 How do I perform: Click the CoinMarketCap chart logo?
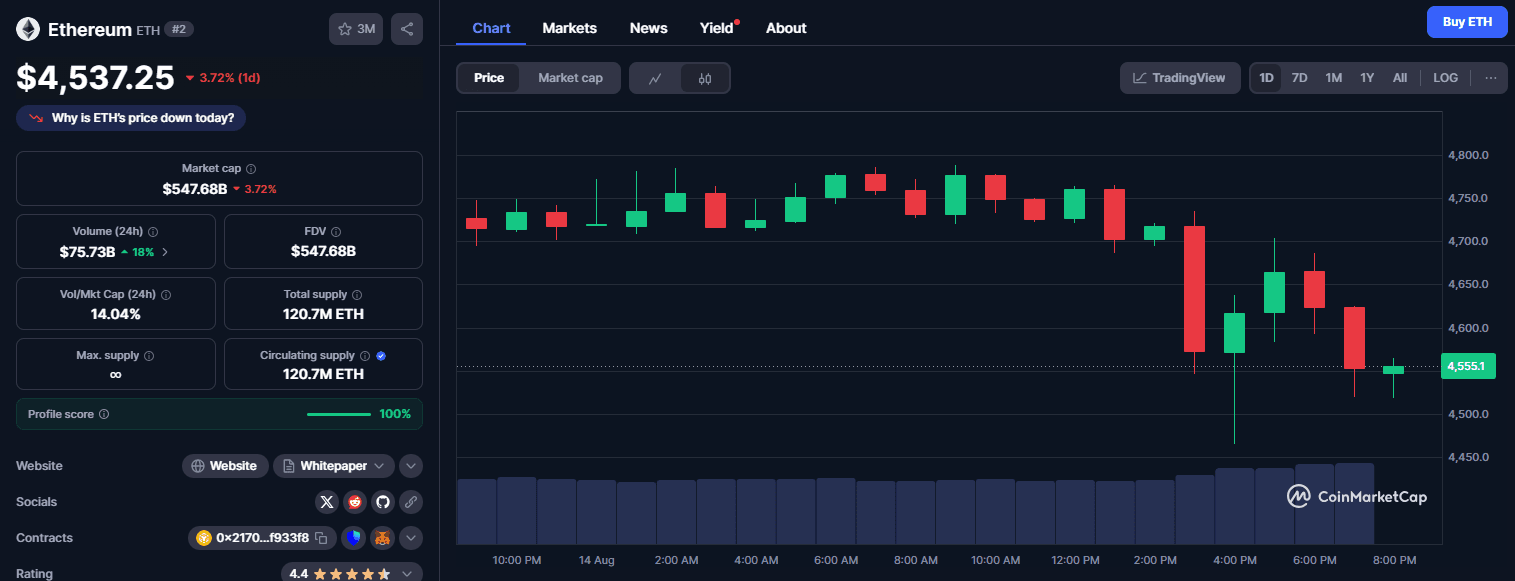pyautogui.click(x=1356, y=496)
